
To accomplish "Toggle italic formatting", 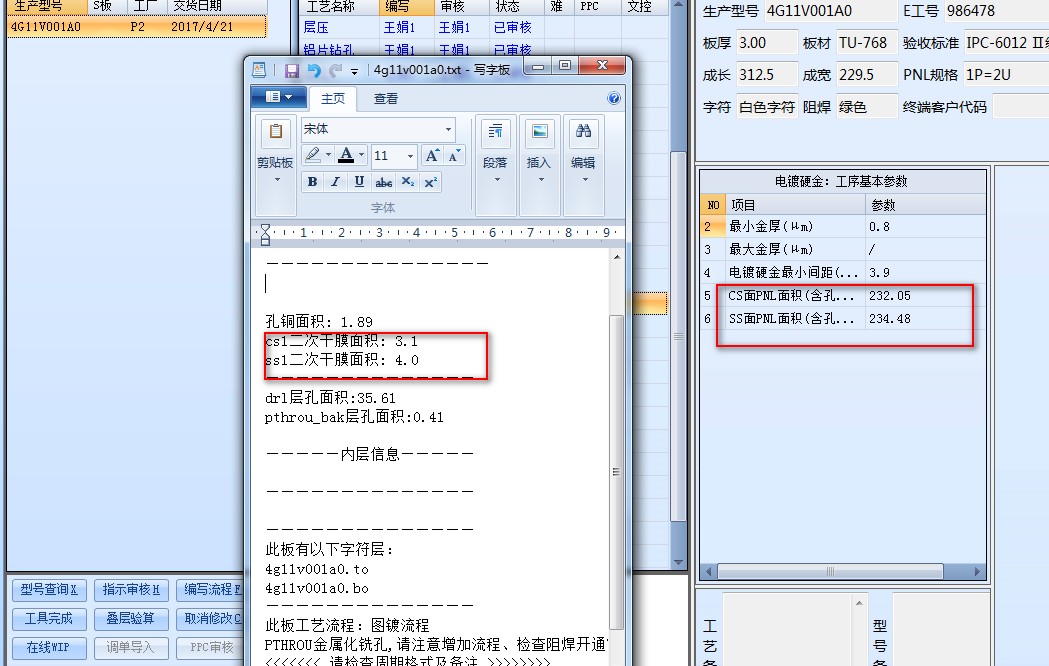I will (x=336, y=182).
